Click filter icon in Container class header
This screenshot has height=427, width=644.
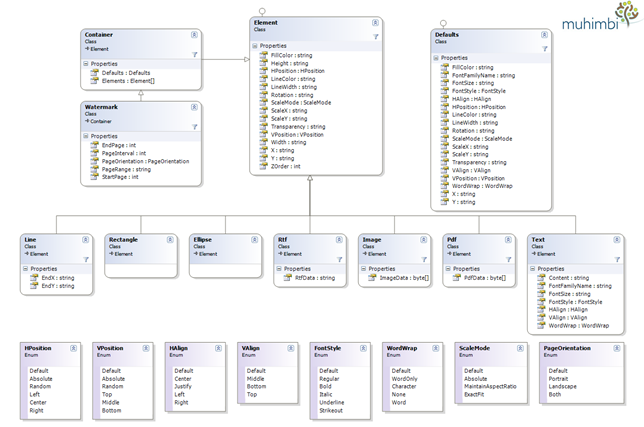click(194, 55)
